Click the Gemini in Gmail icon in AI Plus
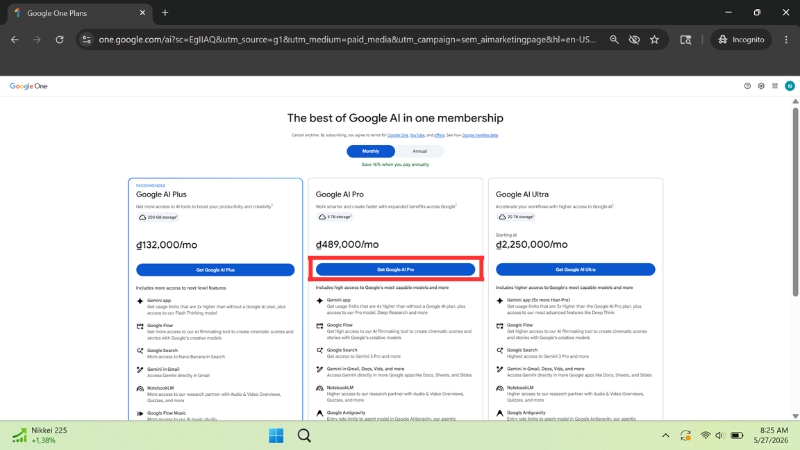 tap(140, 369)
